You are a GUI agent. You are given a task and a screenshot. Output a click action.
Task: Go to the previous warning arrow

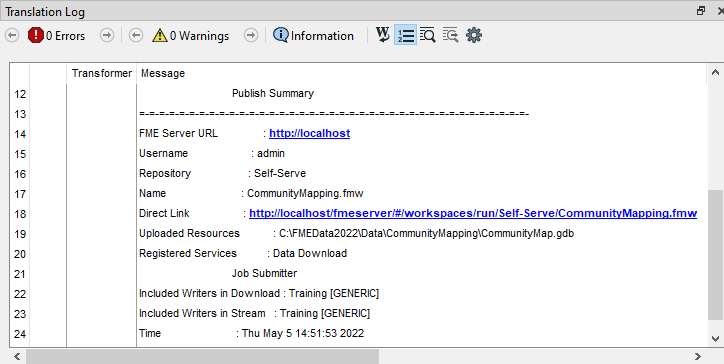[136, 36]
